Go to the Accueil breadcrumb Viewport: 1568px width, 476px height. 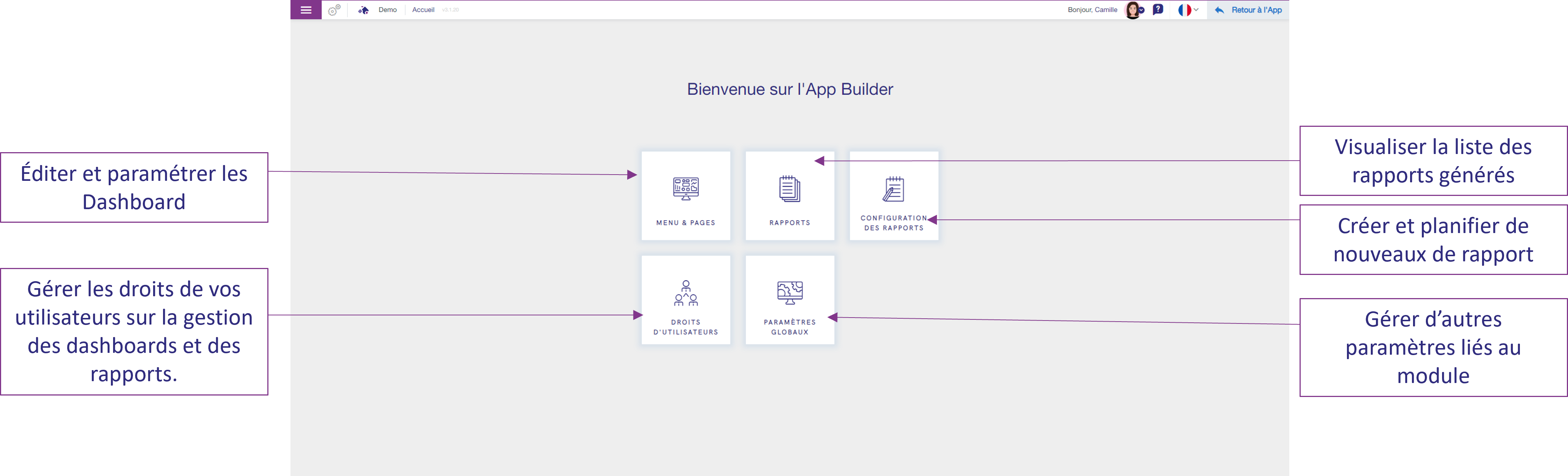tap(423, 10)
